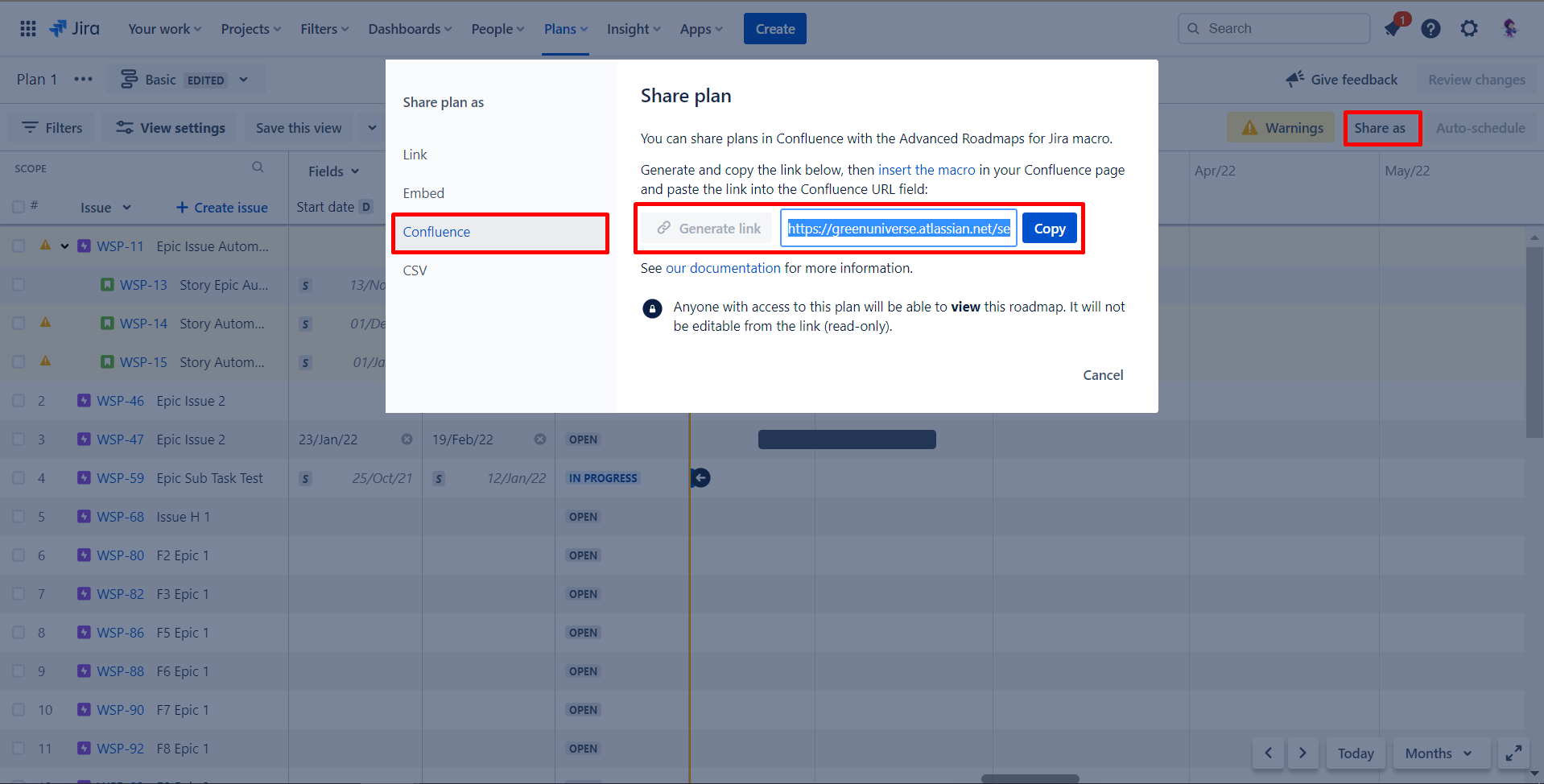
Task: Select the Jira logo
Action: tap(75, 28)
